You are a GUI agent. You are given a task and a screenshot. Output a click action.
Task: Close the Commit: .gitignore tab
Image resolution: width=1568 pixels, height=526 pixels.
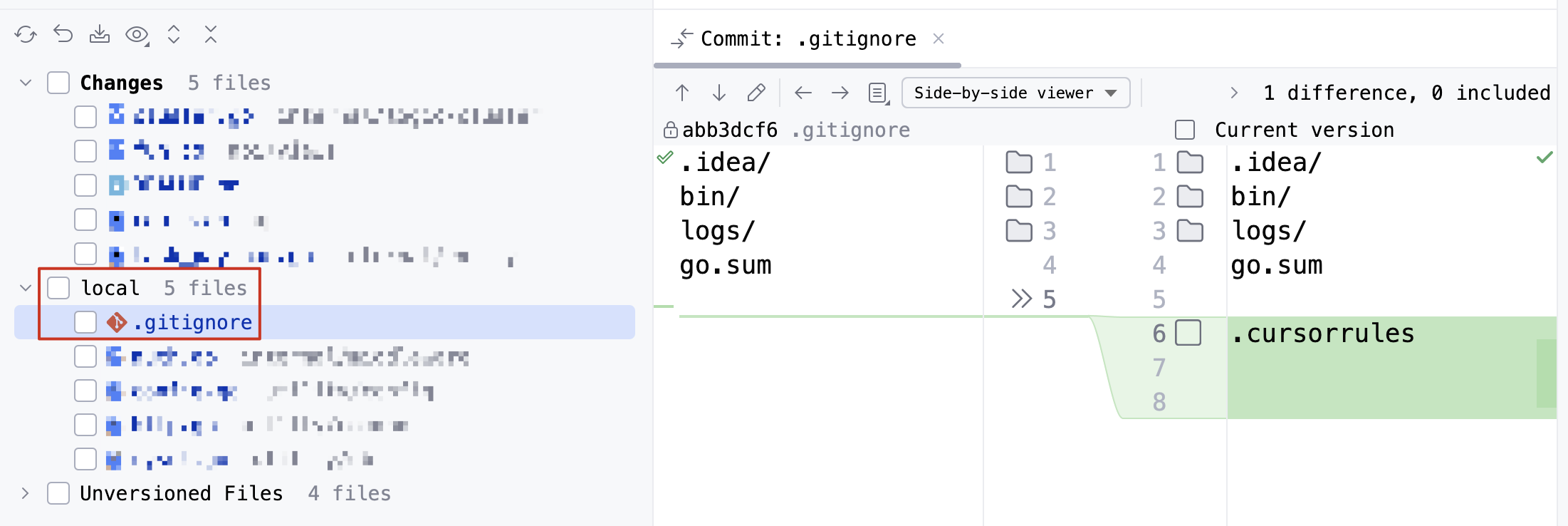[939, 38]
